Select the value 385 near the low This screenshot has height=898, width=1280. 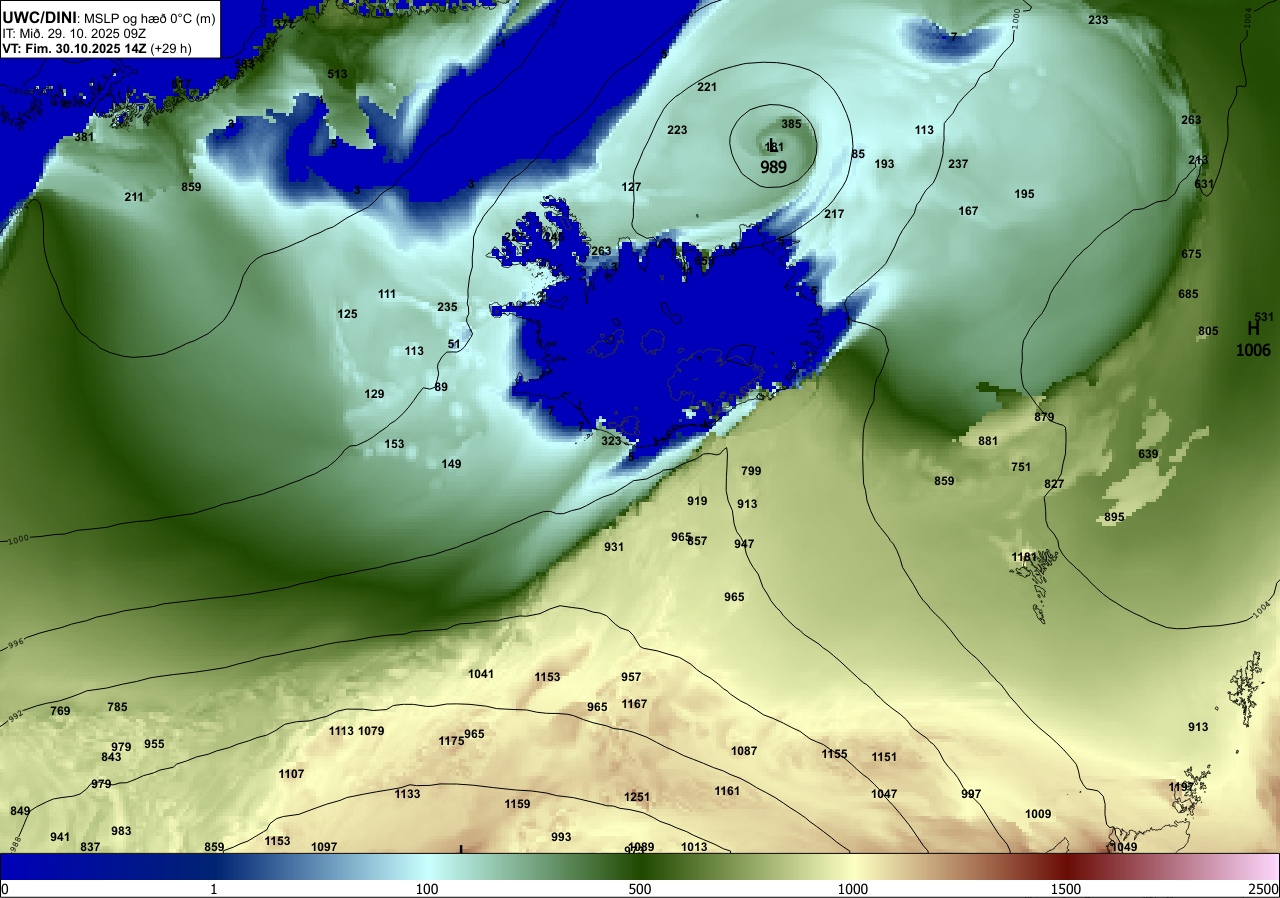(x=791, y=124)
